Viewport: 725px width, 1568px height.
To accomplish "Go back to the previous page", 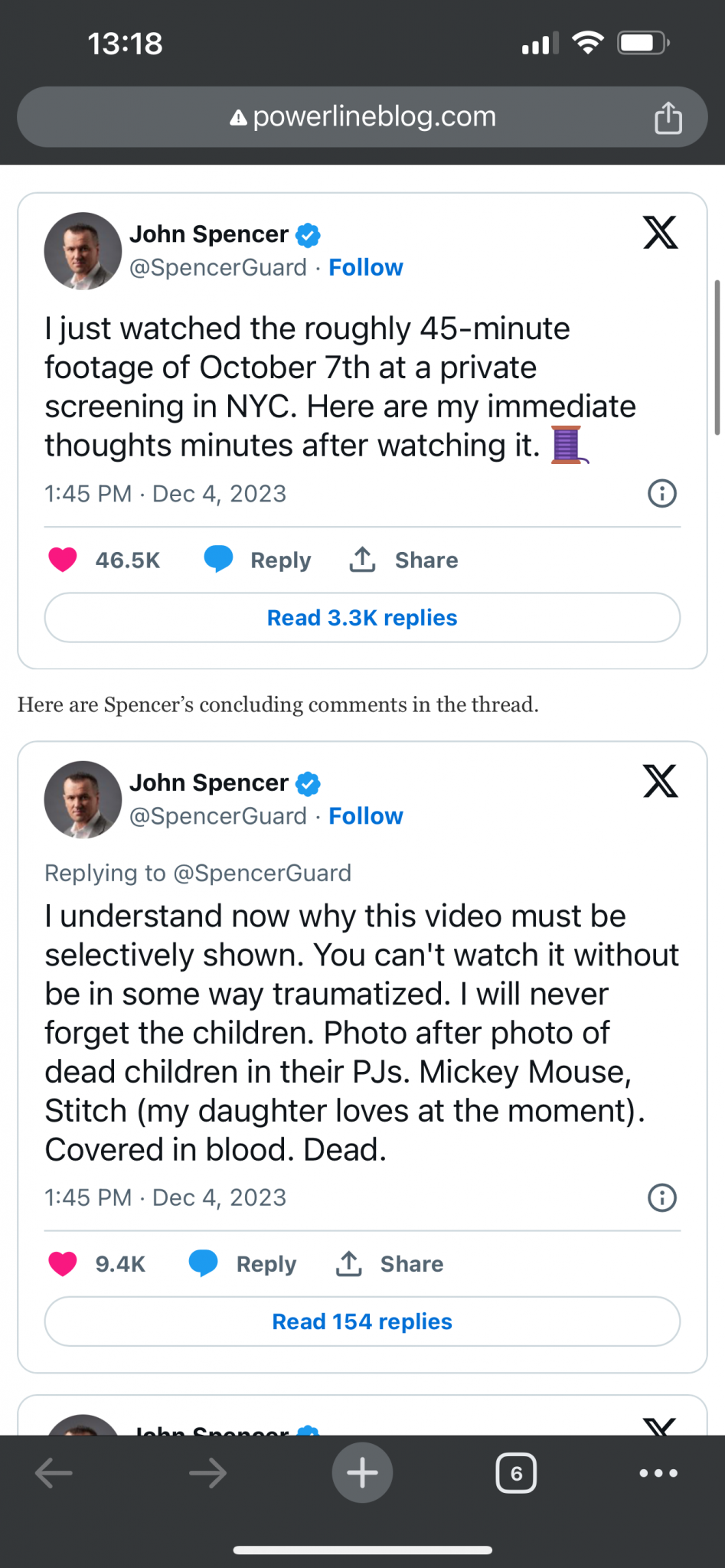I will [x=54, y=1473].
